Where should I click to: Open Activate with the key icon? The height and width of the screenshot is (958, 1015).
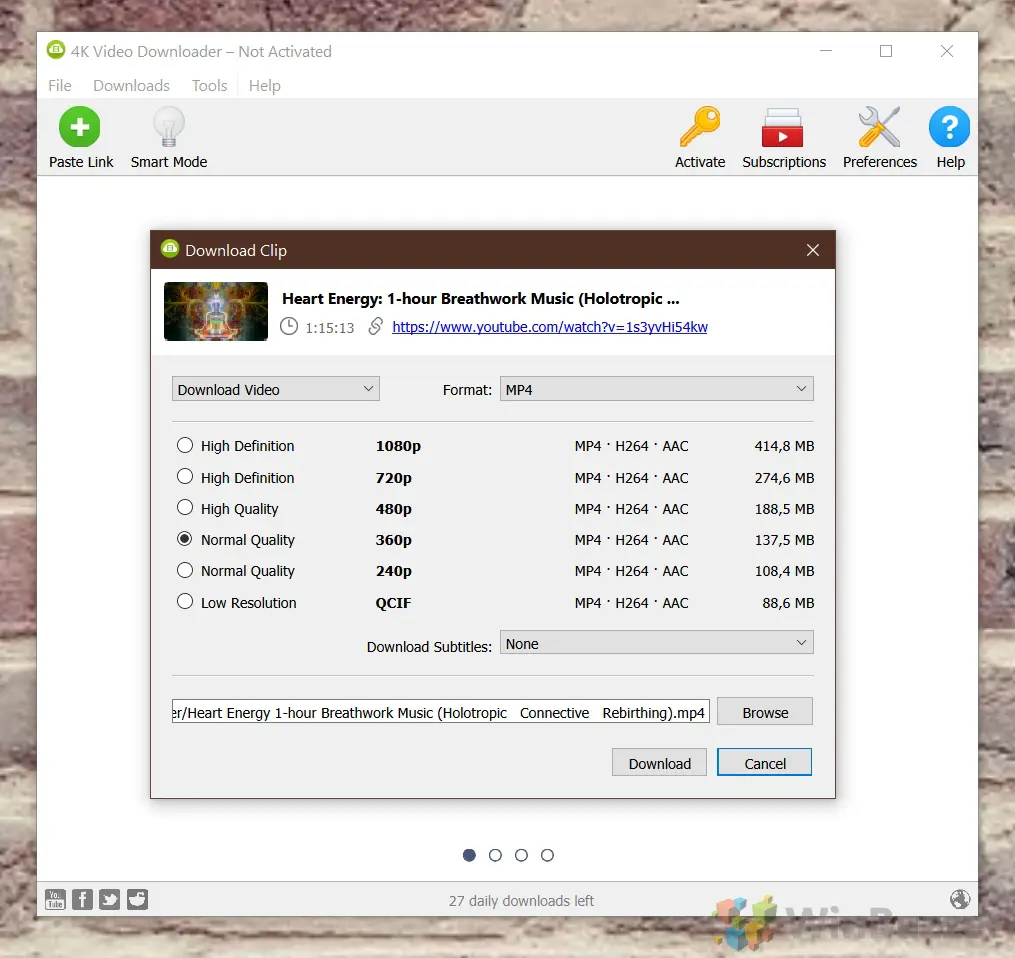[x=699, y=128]
